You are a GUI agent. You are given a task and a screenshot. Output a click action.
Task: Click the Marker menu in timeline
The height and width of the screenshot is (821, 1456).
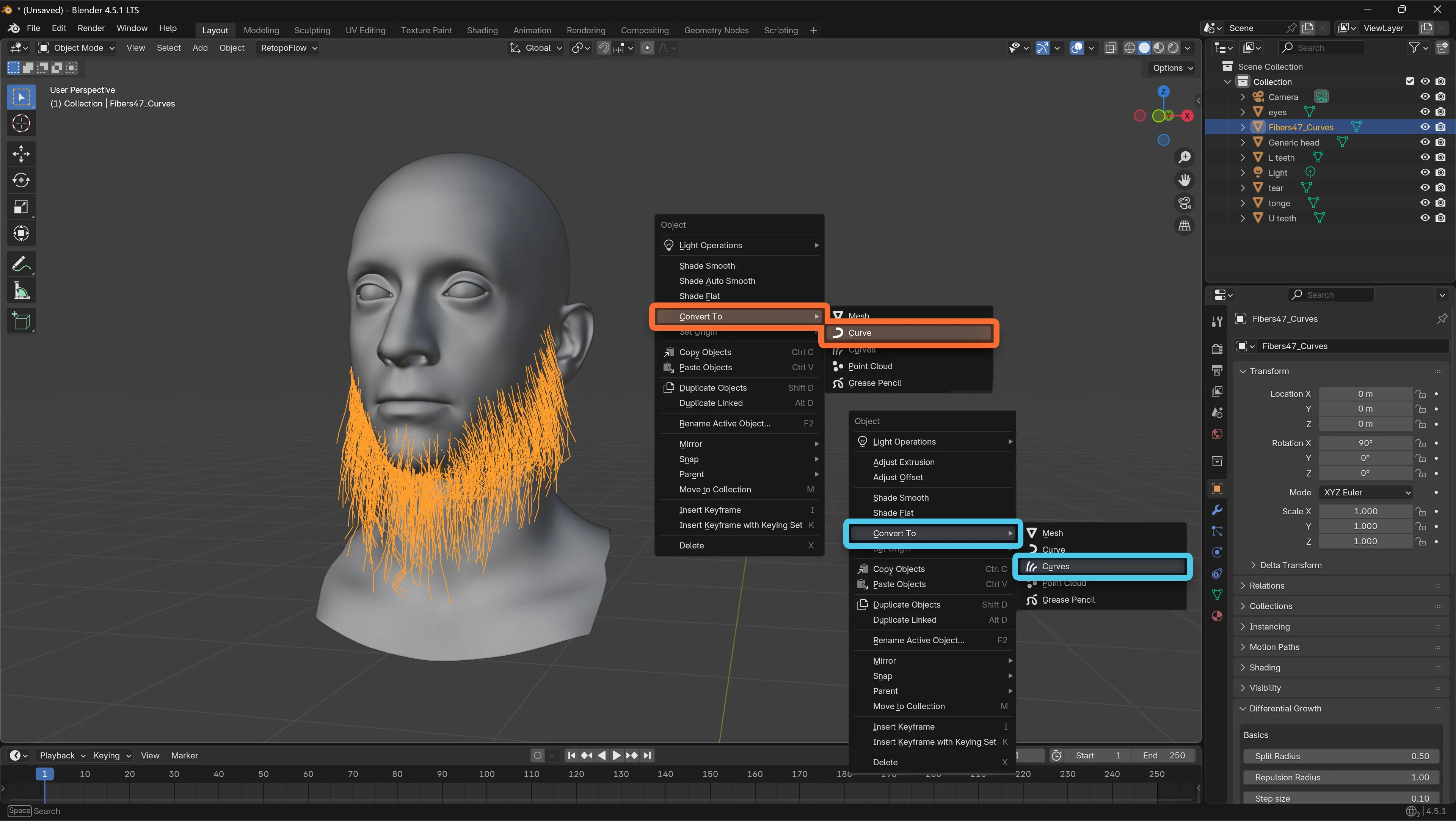coord(184,756)
